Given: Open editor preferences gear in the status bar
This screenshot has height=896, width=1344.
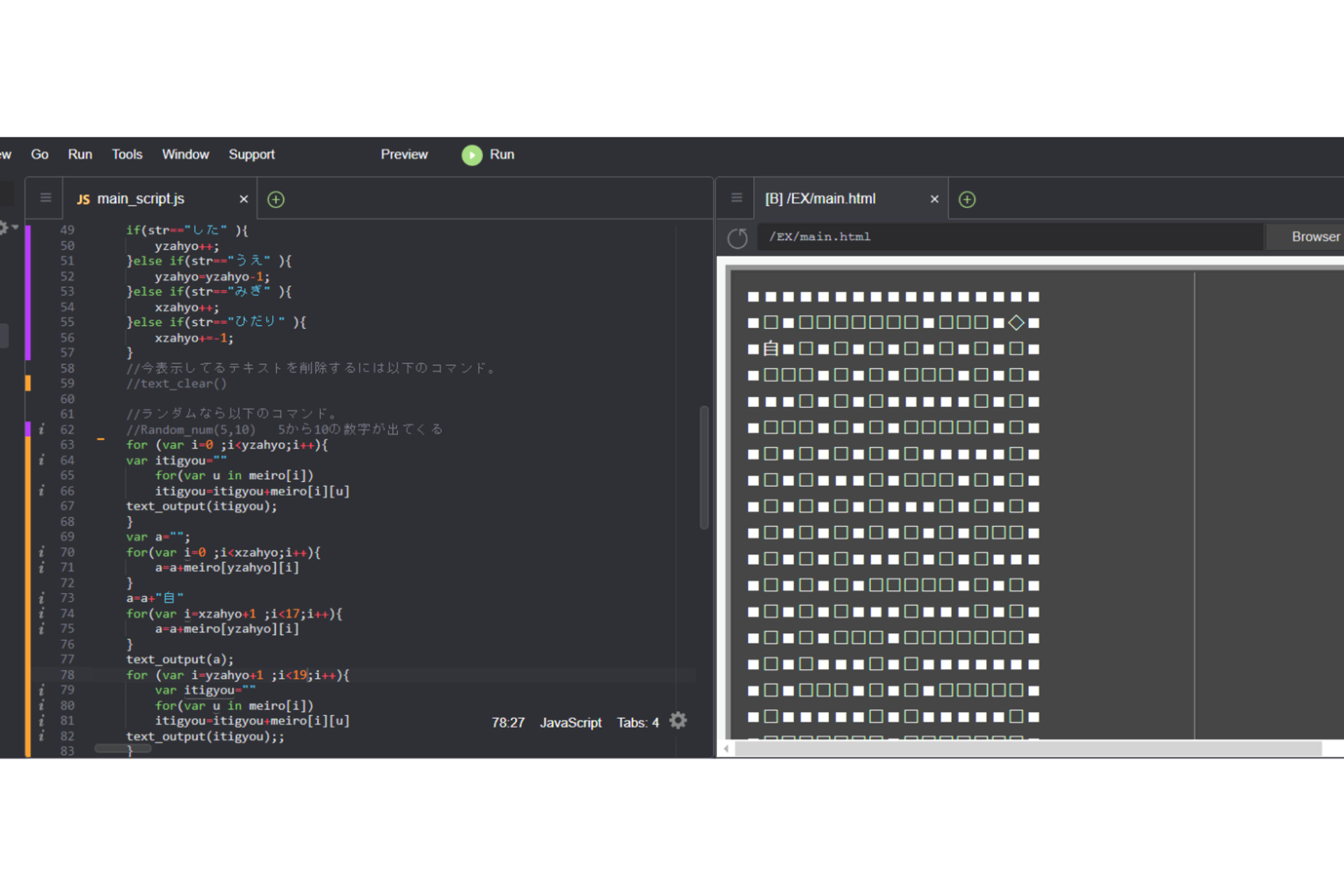Looking at the screenshot, I should click(678, 721).
